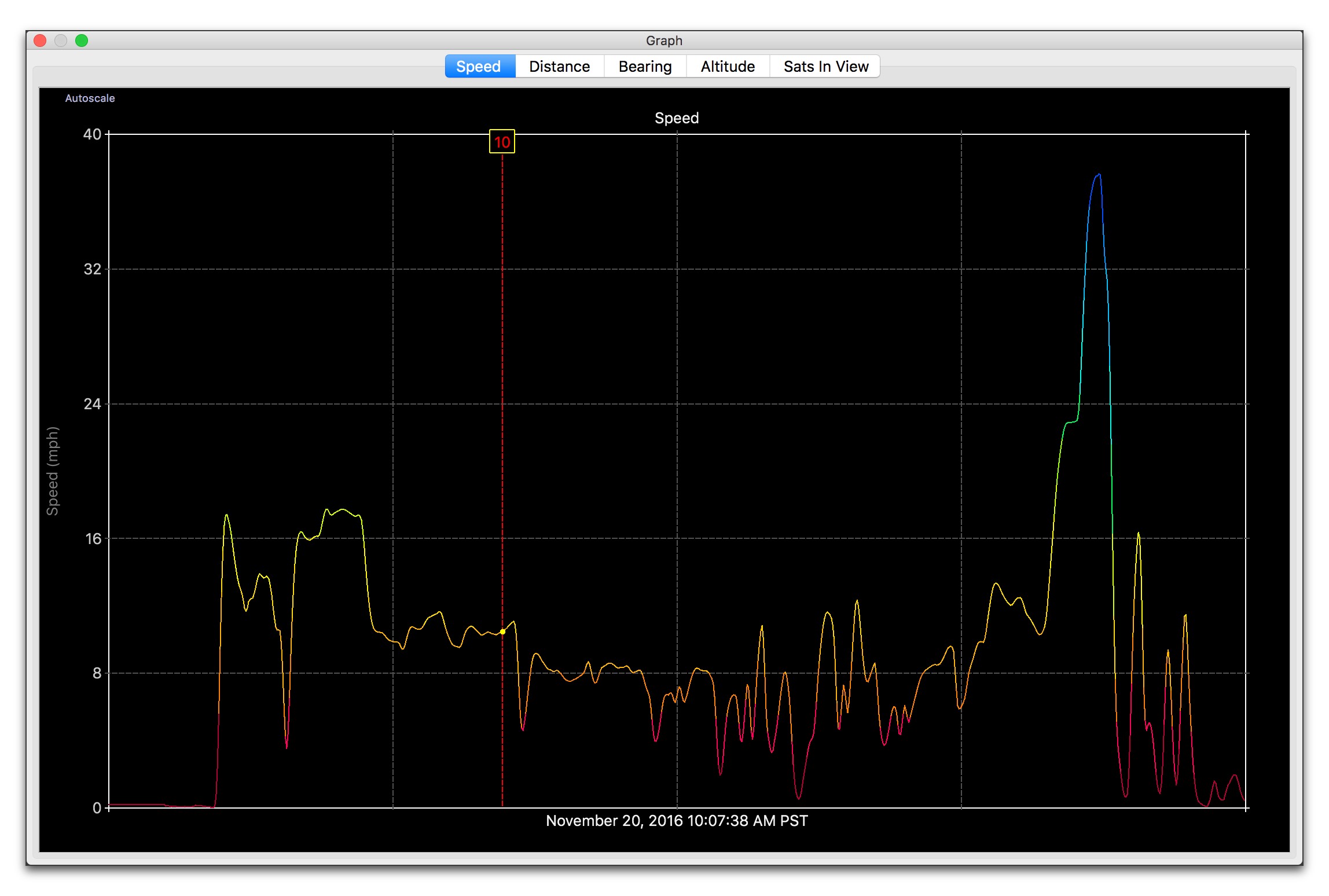The height and width of the screenshot is (896, 1329).
Task: Select the Bearing tab
Action: pos(645,67)
